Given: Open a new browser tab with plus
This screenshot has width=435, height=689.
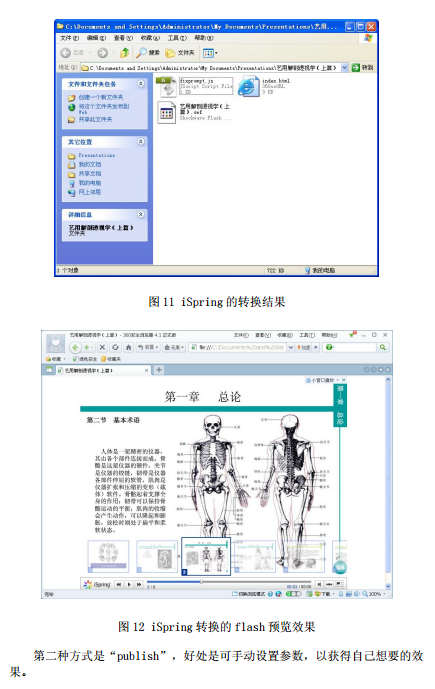Looking at the screenshot, I should point(159,370).
